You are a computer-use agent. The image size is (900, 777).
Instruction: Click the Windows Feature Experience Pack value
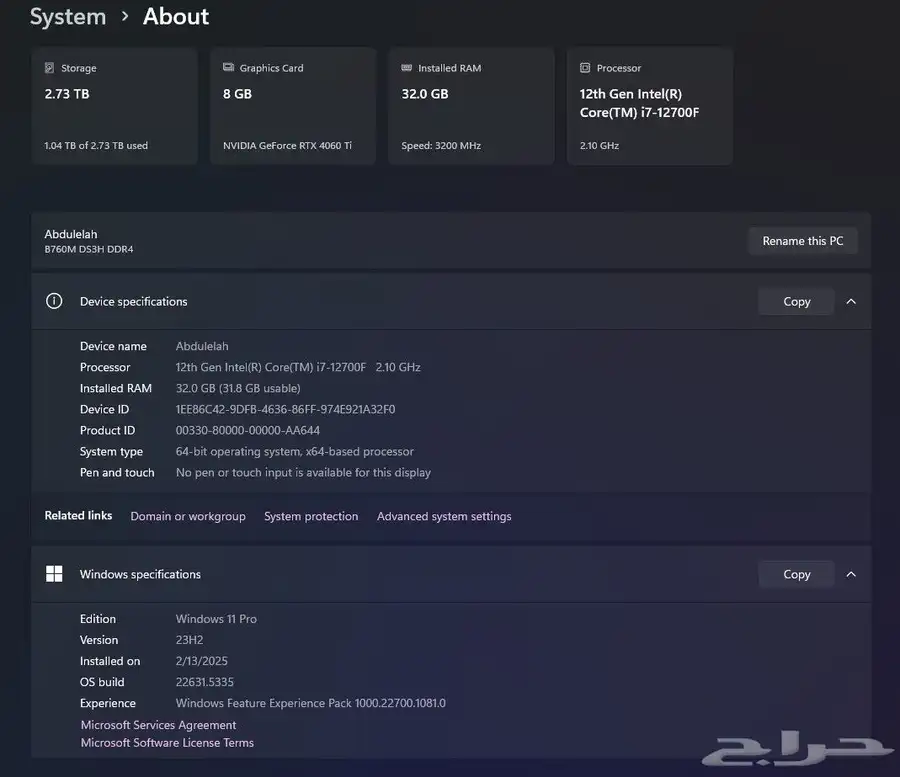click(311, 703)
